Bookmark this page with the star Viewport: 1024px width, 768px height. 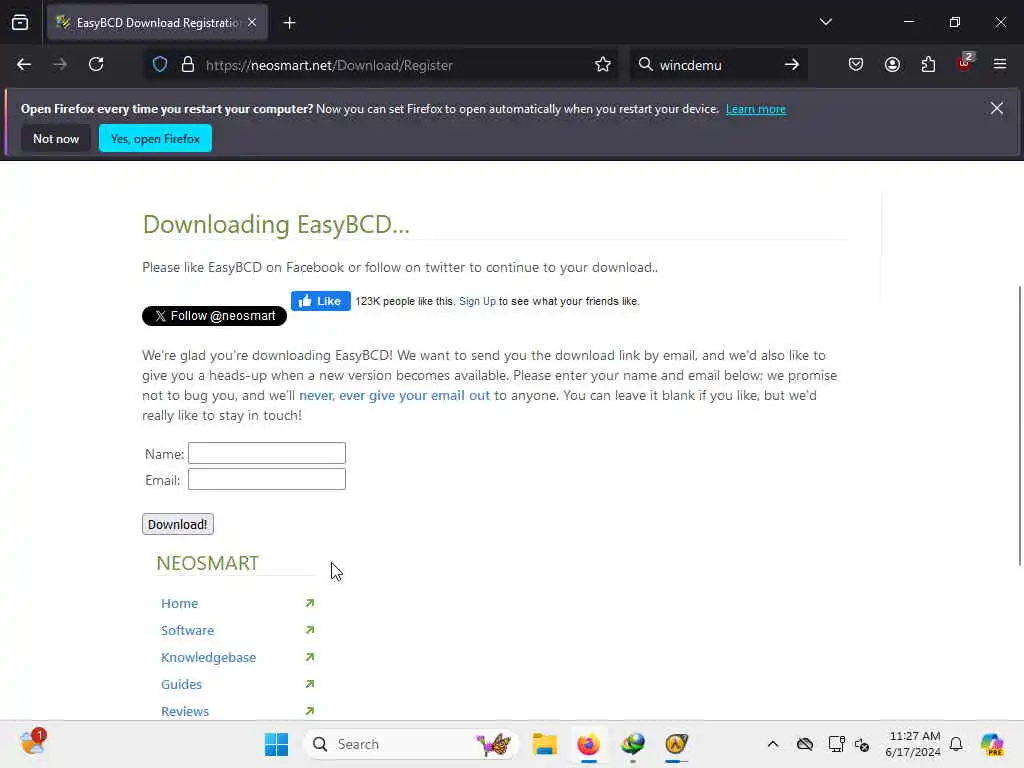coord(603,65)
